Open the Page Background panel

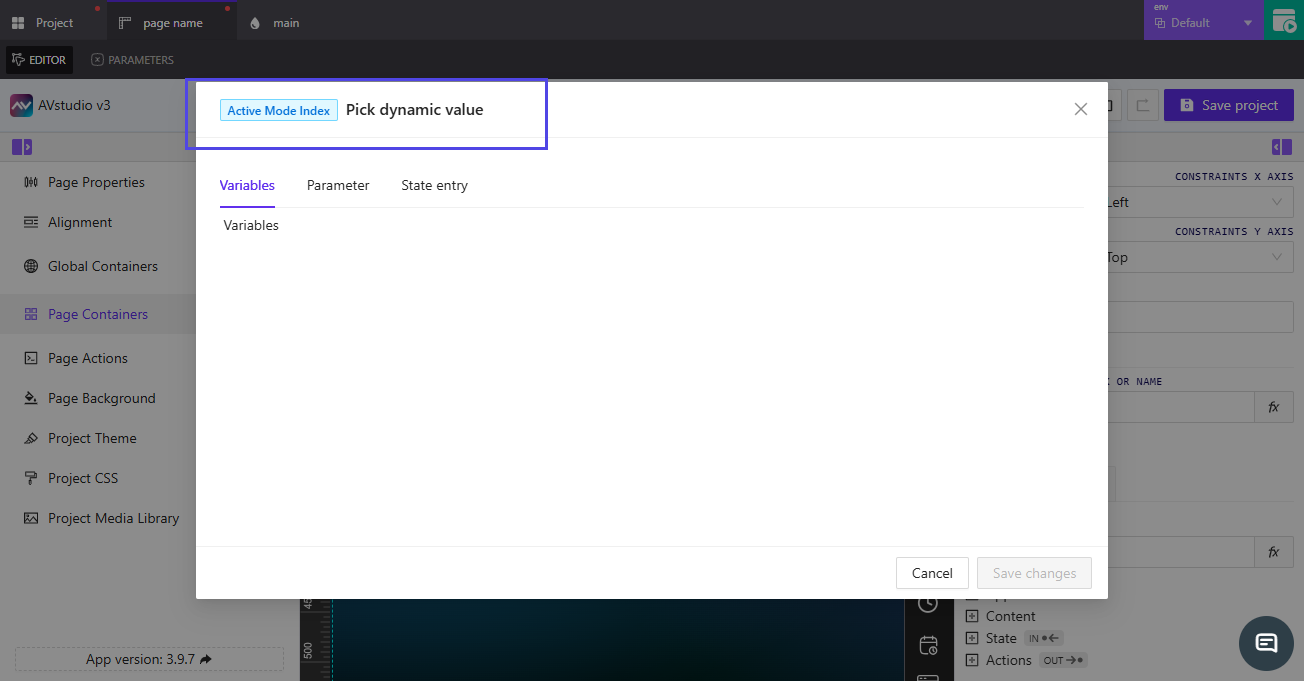pos(102,398)
